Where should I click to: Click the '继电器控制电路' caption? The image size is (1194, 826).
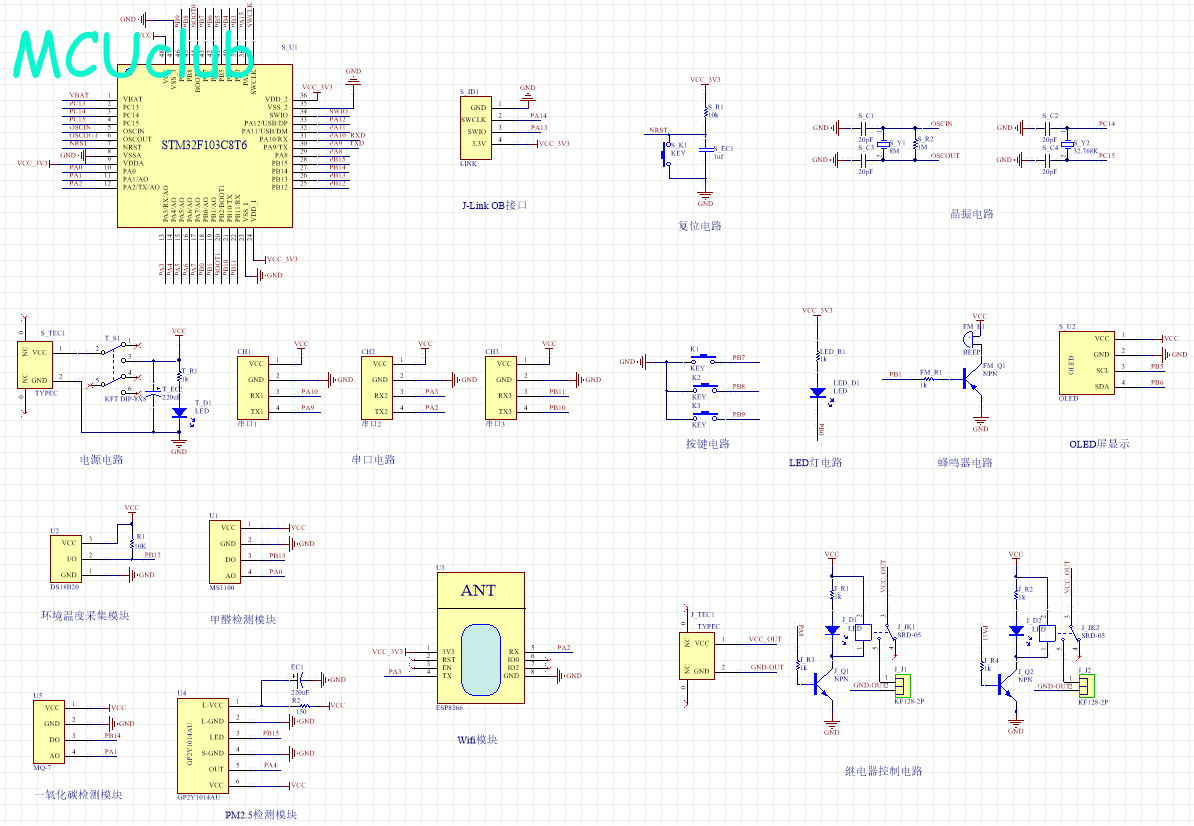(x=883, y=771)
